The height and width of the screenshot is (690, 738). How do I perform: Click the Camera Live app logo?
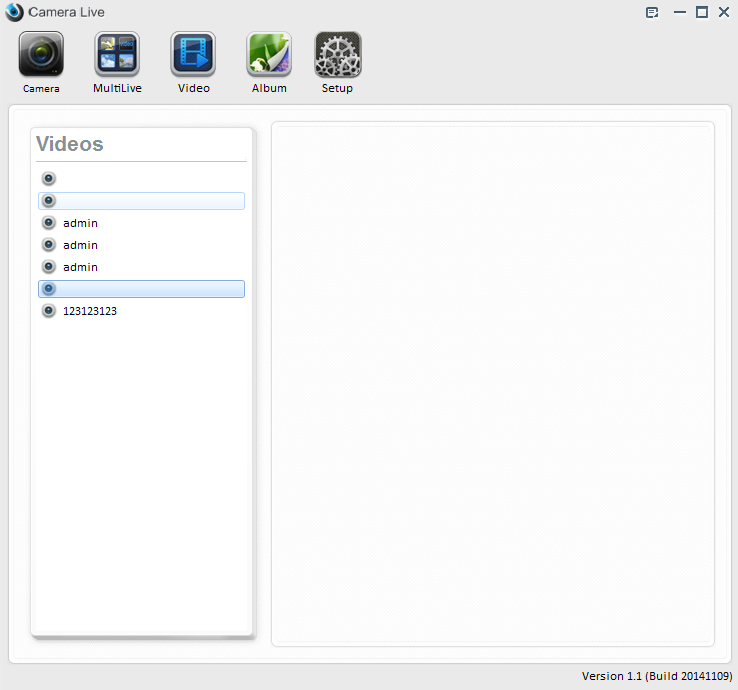click(x=14, y=12)
